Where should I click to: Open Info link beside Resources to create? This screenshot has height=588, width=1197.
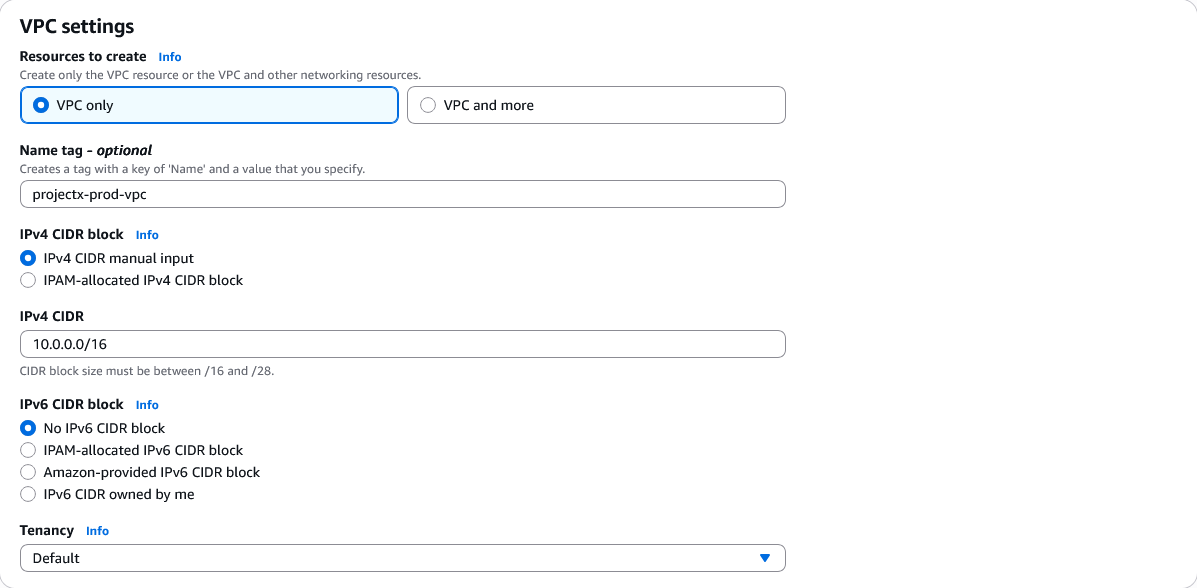point(169,57)
